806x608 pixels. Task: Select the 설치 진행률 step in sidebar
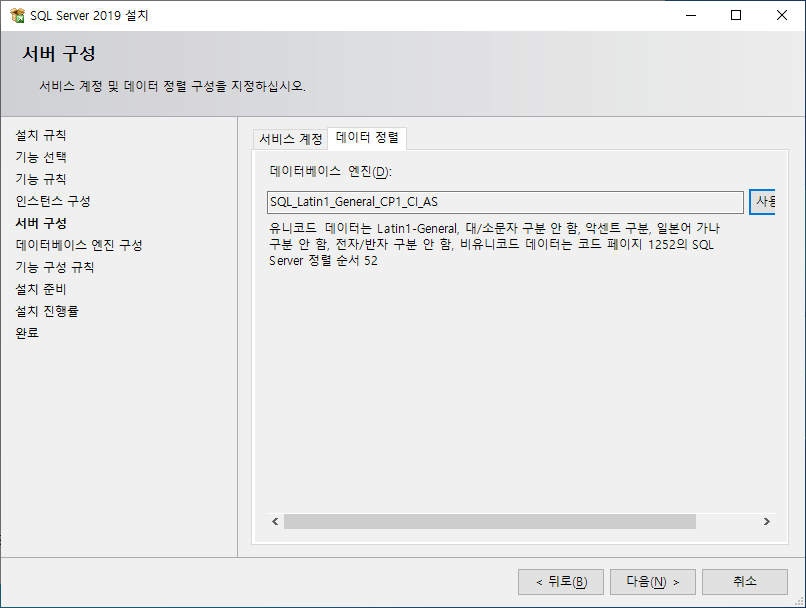pos(47,311)
